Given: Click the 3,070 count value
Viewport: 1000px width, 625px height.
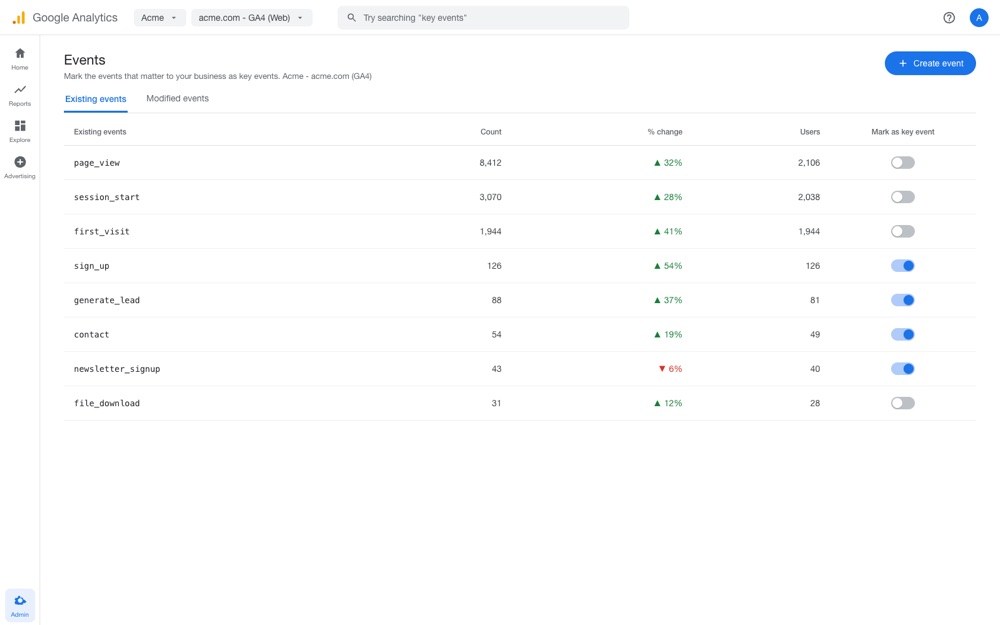Looking at the screenshot, I should [490, 197].
